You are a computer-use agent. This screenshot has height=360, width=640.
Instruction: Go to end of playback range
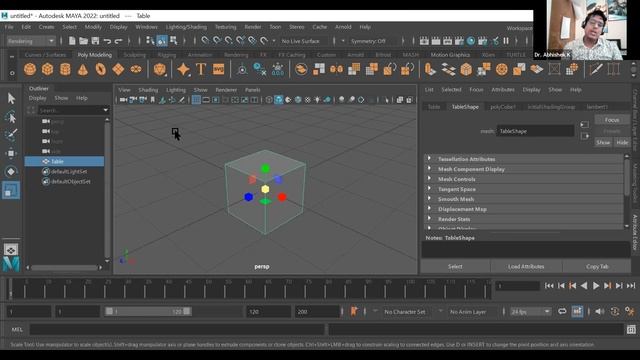pyautogui.click(x=631, y=286)
